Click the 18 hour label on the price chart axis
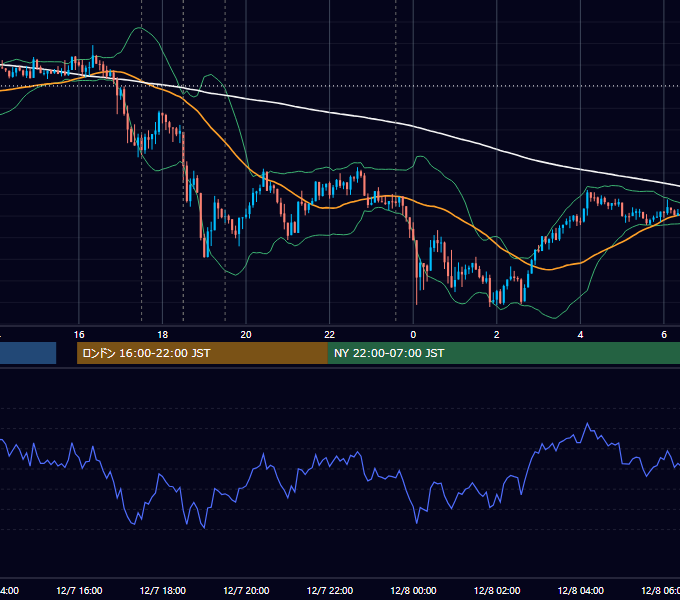The image size is (680, 600). coord(162,335)
